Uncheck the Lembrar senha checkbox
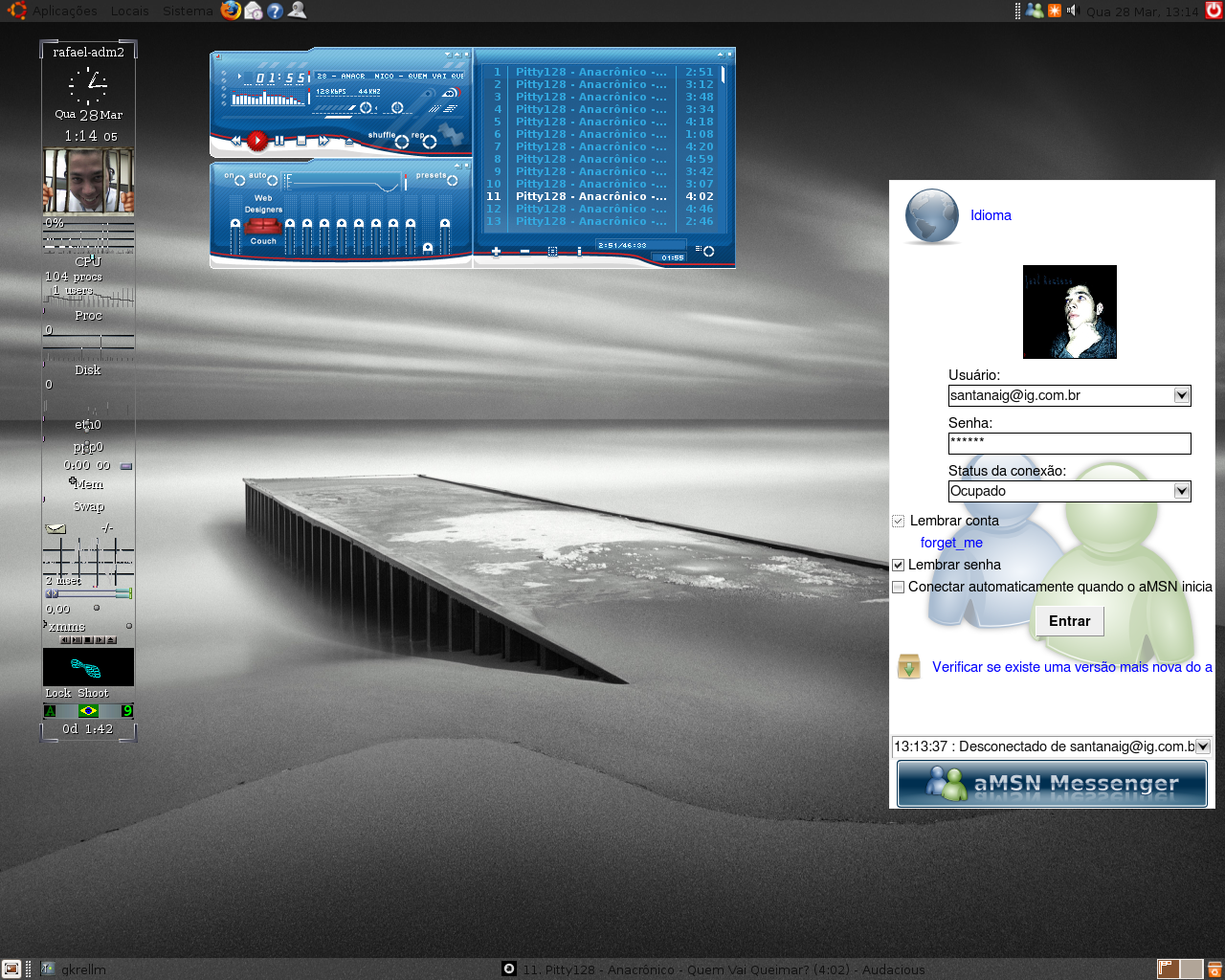This screenshot has width=1225, height=980. 898,565
